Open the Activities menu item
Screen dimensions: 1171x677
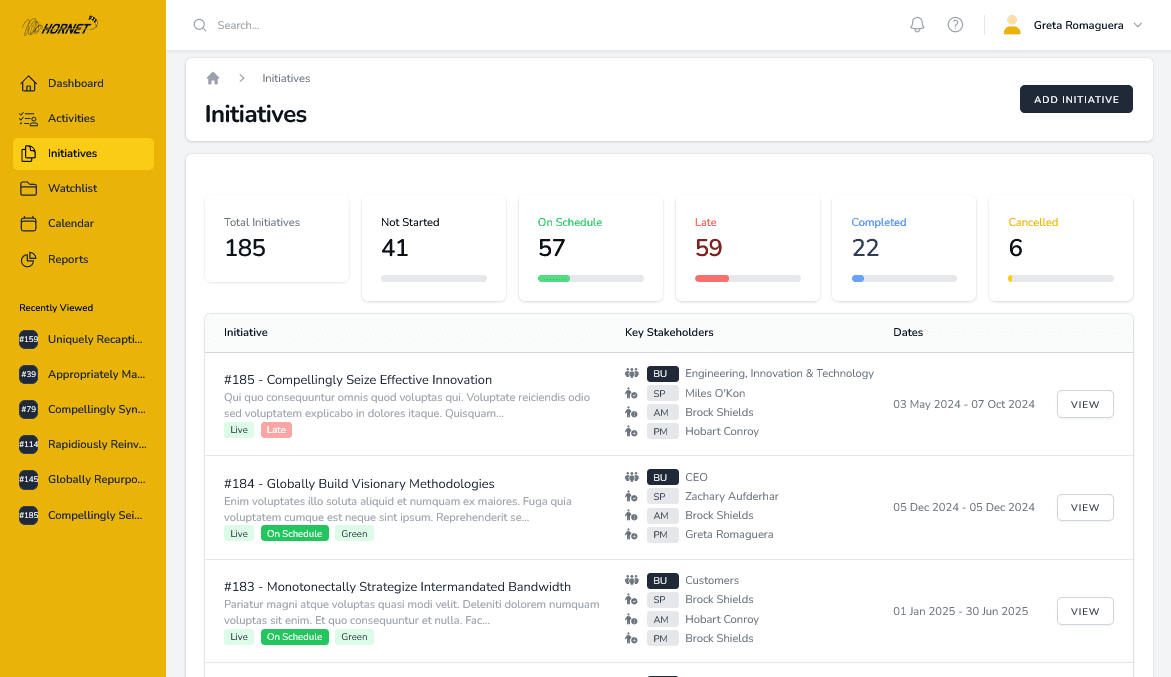pyautogui.click(x=71, y=118)
